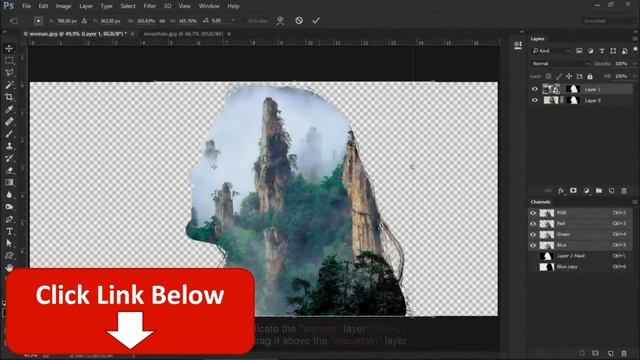Toggle lock all padlock icon
This screenshot has height=360, width=640.
coord(590,76)
